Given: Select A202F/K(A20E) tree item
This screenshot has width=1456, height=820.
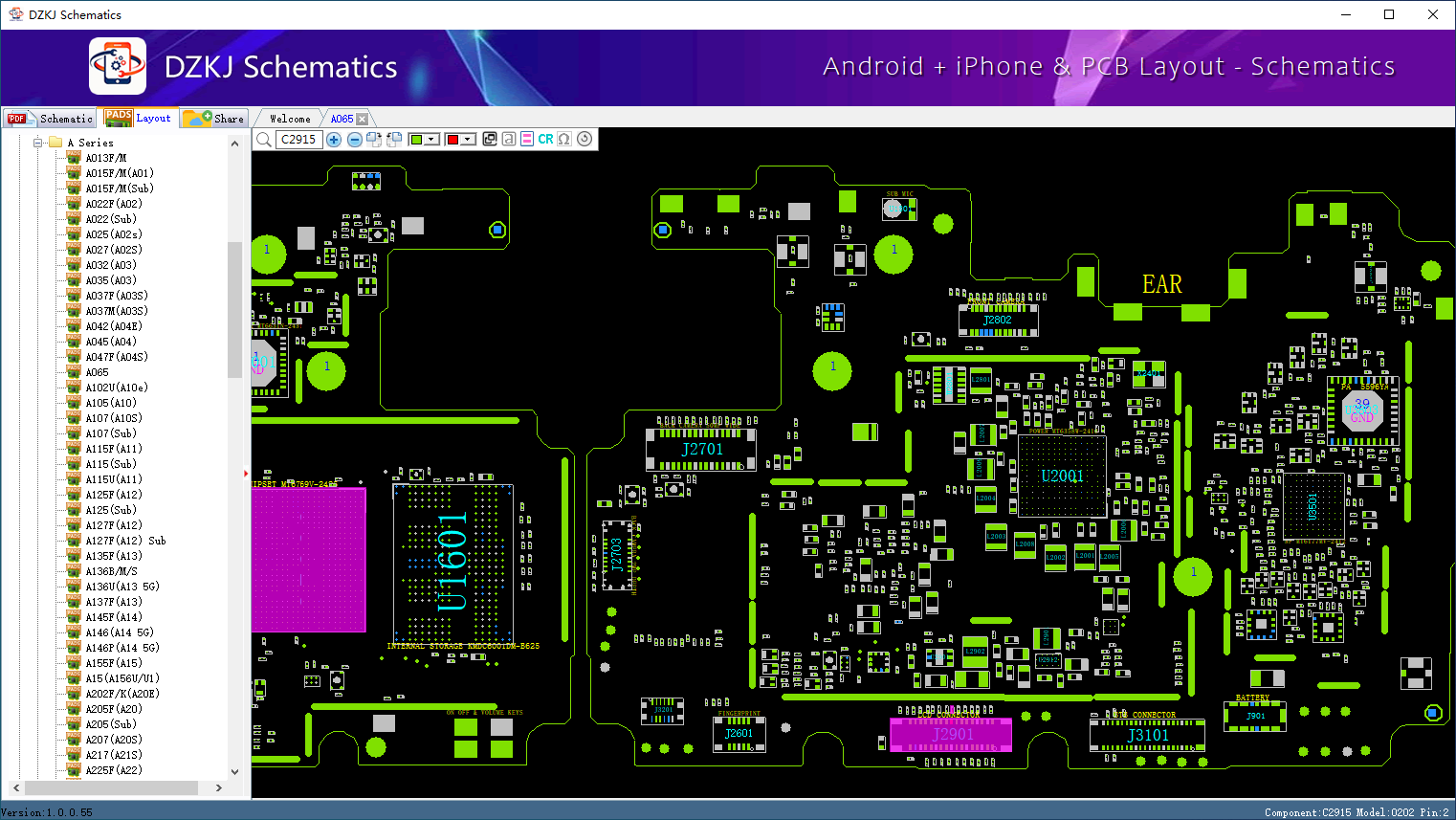Looking at the screenshot, I should (122, 694).
